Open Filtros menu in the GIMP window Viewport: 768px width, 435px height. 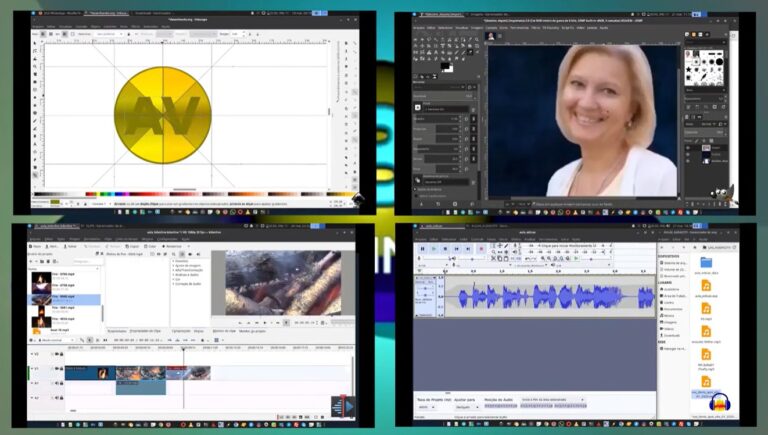pyautogui.click(x=536, y=28)
